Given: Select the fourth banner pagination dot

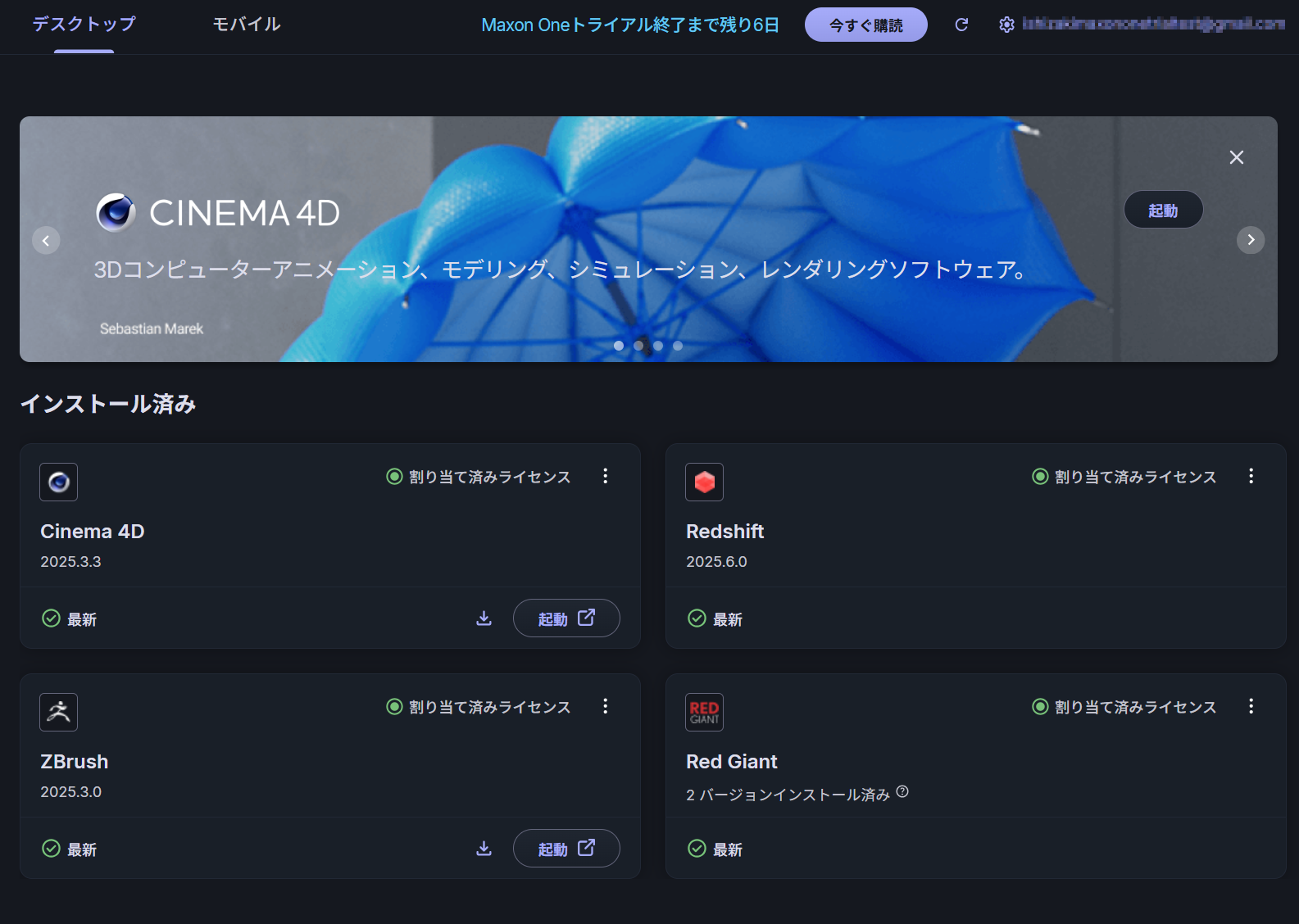Looking at the screenshot, I should (678, 346).
